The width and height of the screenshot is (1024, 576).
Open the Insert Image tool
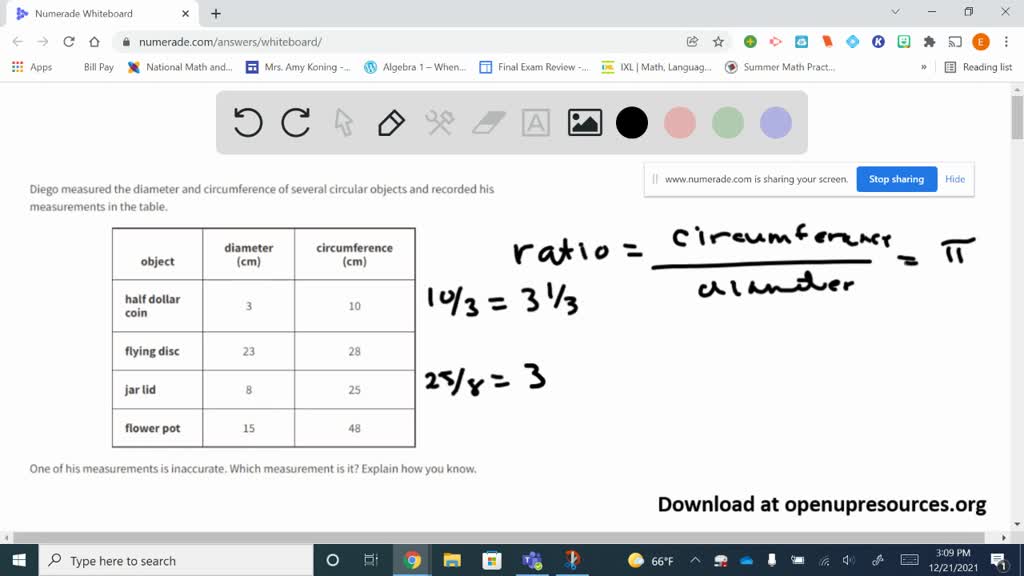tap(584, 122)
